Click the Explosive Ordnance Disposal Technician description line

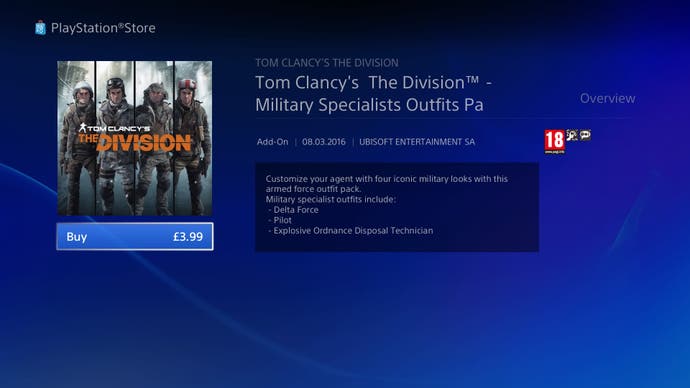(x=351, y=231)
